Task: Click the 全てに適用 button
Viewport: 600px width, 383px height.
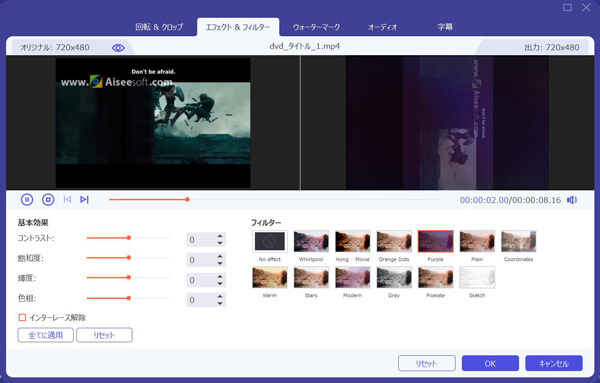Action: point(46,335)
